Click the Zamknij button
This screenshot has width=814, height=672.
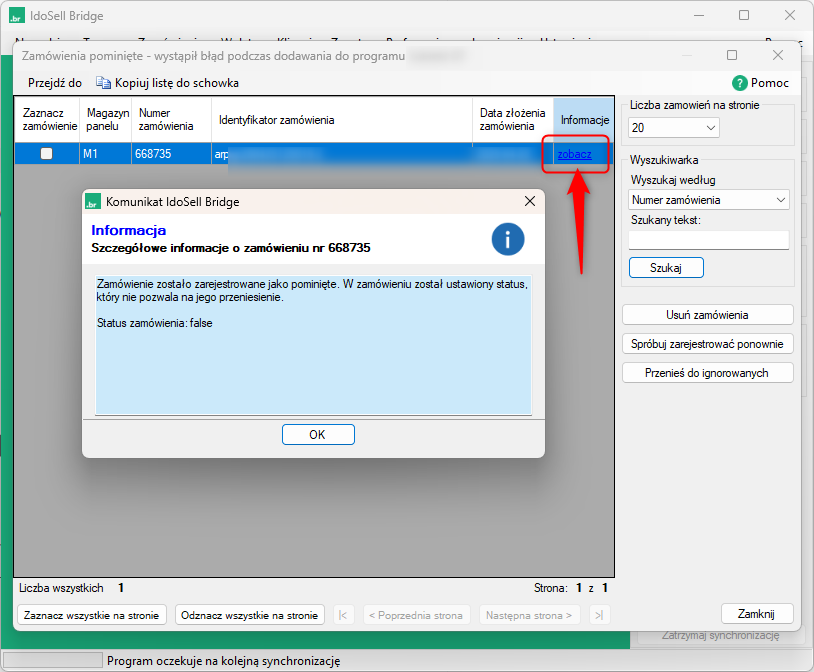[757, 614]
